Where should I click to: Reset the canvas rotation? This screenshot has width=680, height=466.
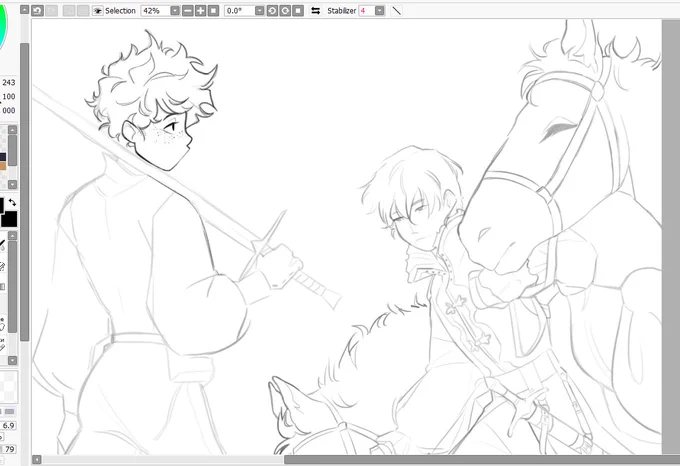298,11
